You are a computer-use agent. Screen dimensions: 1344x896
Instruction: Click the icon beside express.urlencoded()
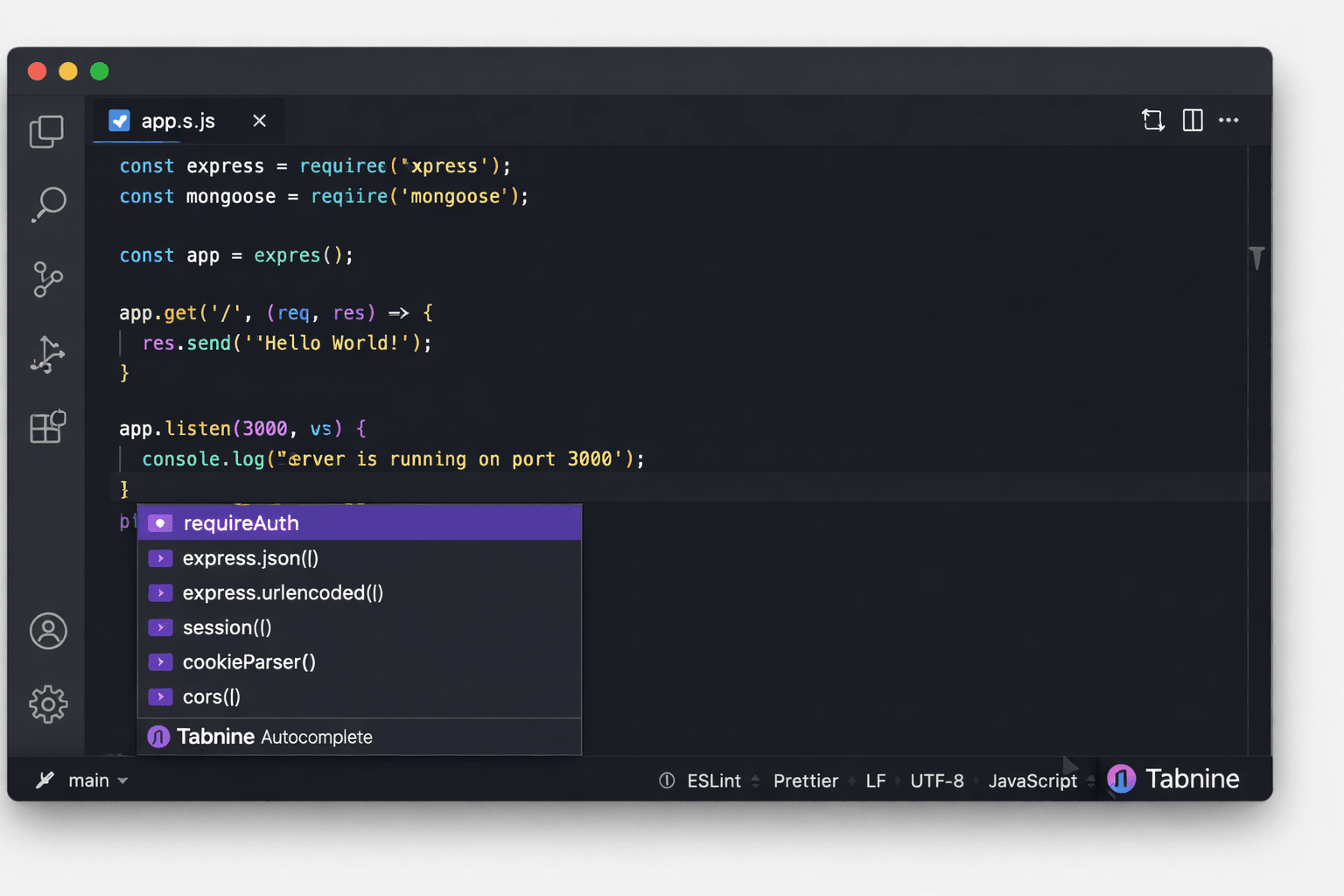[160, 593]
